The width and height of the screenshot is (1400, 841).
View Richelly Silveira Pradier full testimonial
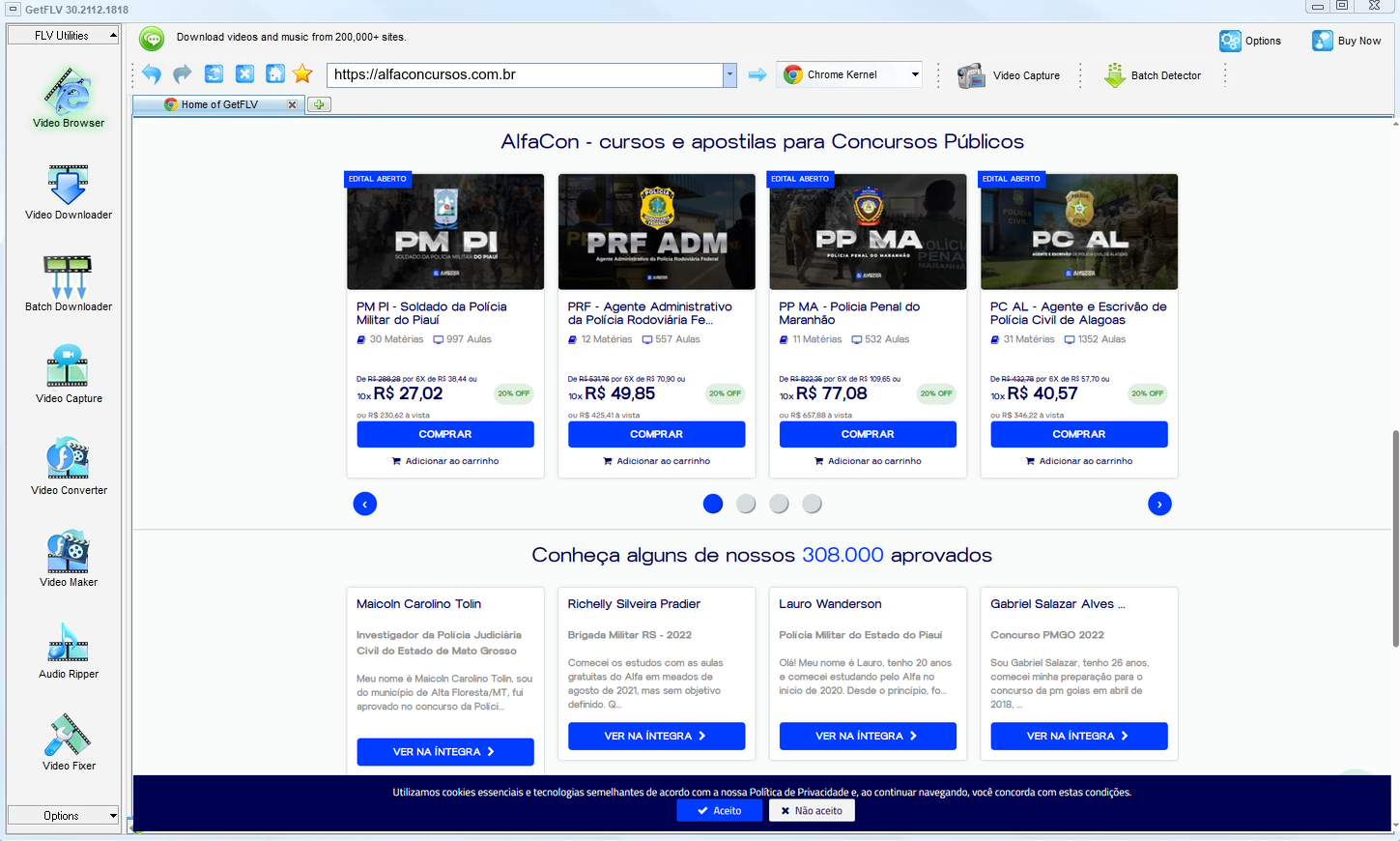click(x=657, y=737)
